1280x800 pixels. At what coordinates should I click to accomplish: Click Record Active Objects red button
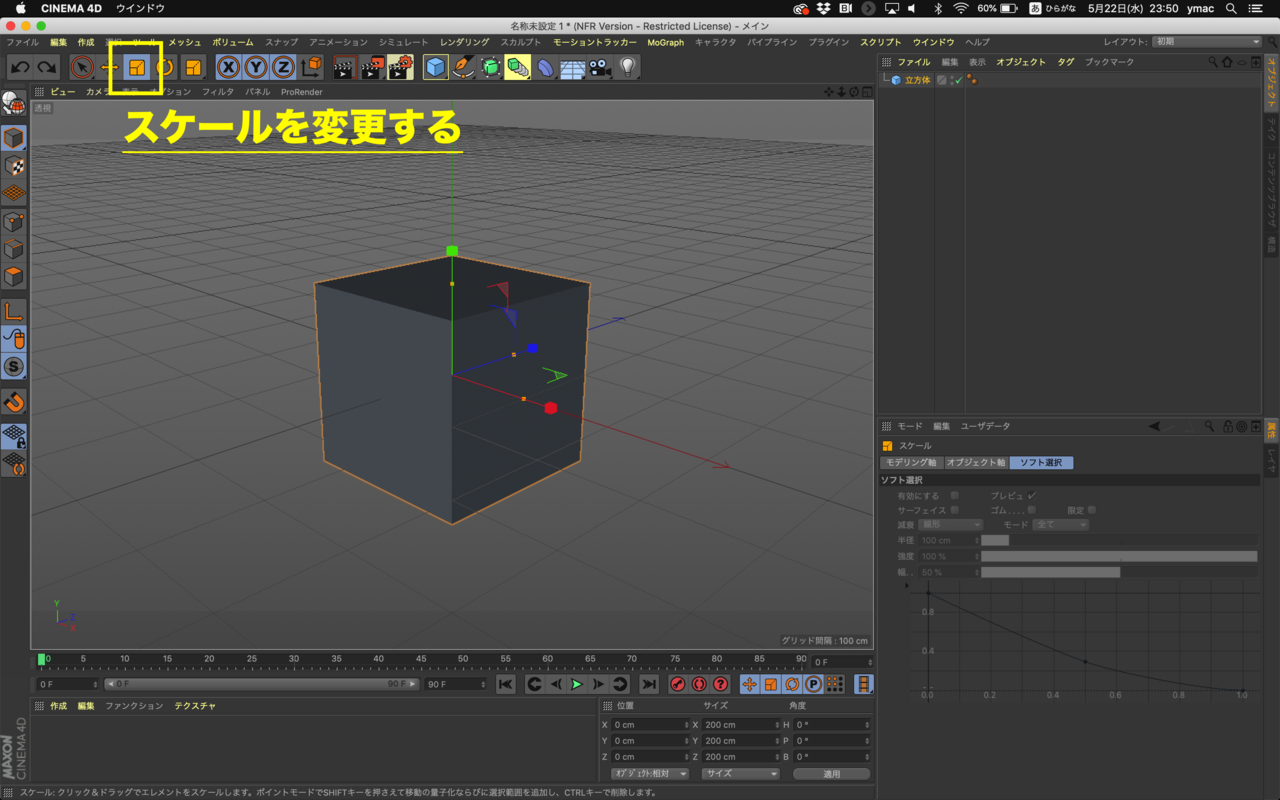pos(677,684)
